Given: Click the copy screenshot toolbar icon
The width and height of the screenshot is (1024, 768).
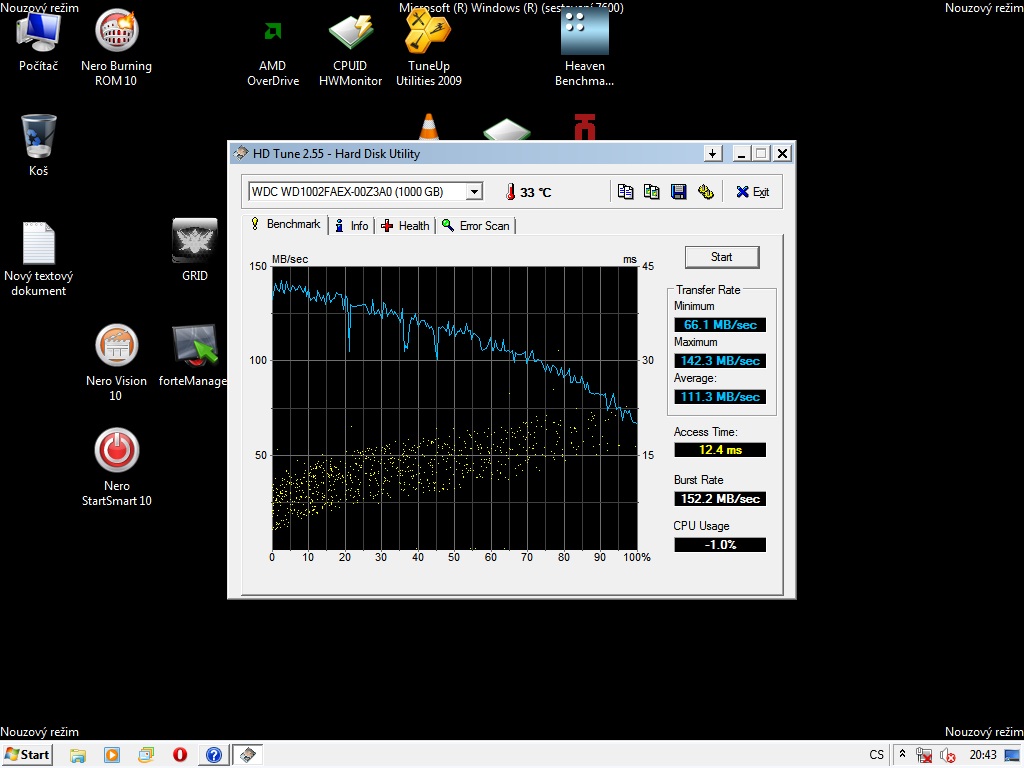Looking at the screenshot, I should (x=652, y=192).
